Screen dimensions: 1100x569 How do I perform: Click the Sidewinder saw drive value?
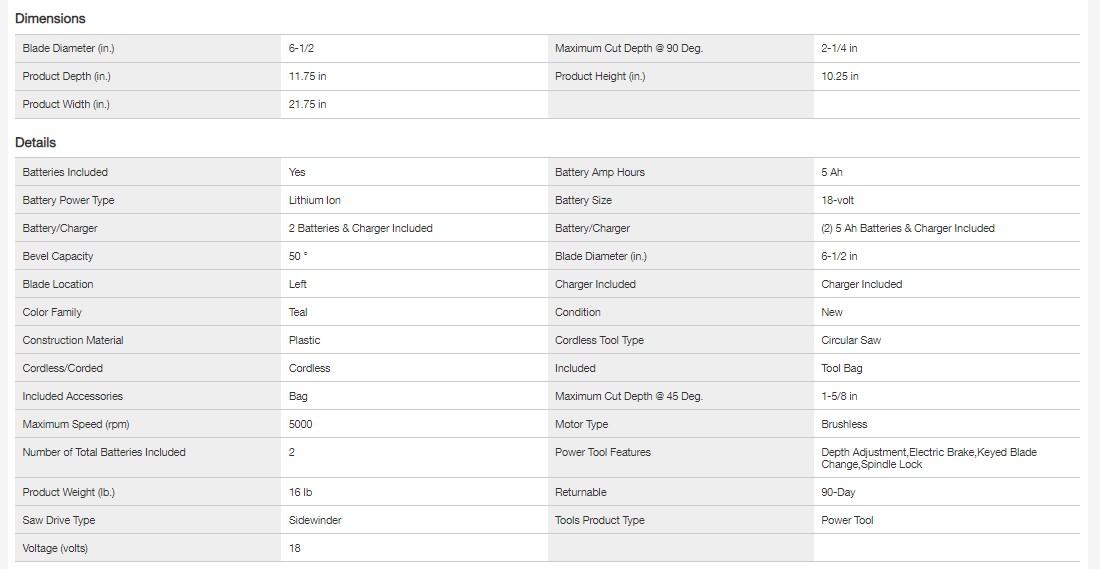pos(315,520)
